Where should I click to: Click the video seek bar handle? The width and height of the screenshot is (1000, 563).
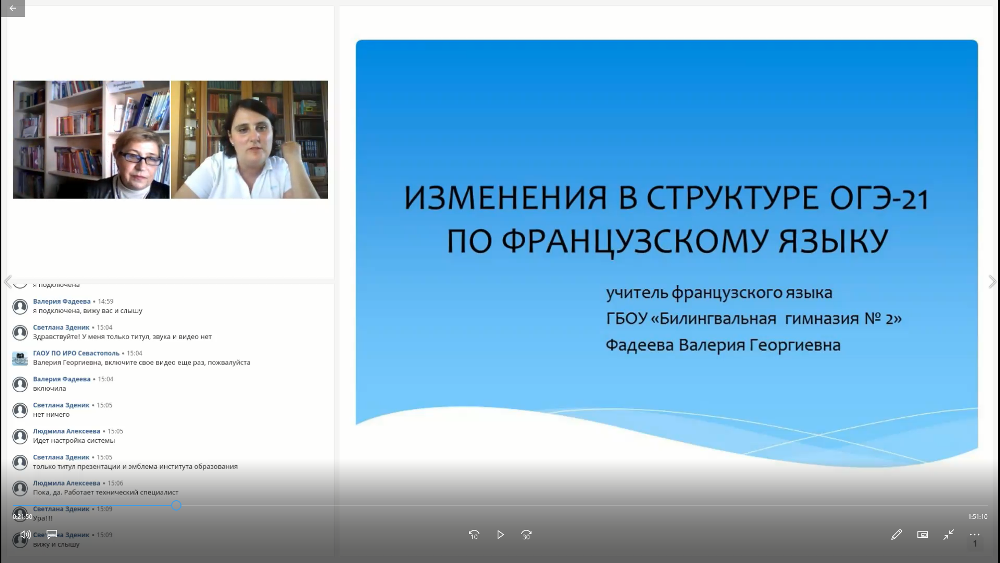coord(176,505)
